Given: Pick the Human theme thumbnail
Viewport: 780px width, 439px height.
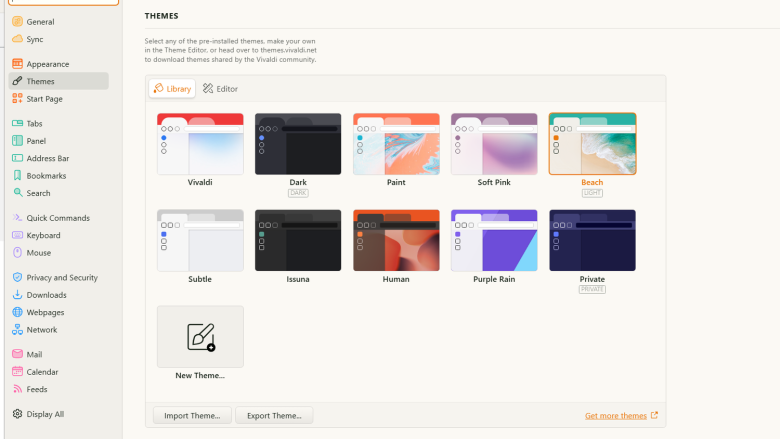Looking at the screenshot, I should click(x=396, y=241).
